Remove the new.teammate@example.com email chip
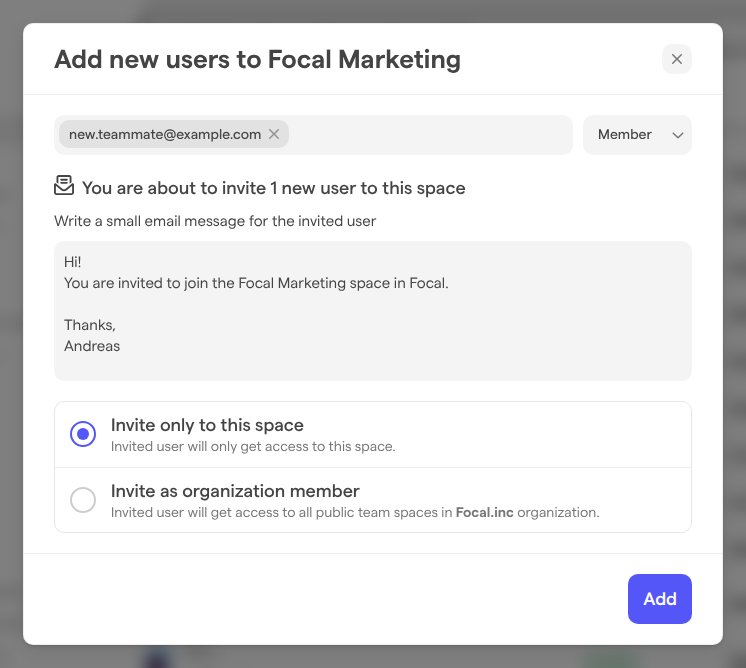 coord(274,134)
